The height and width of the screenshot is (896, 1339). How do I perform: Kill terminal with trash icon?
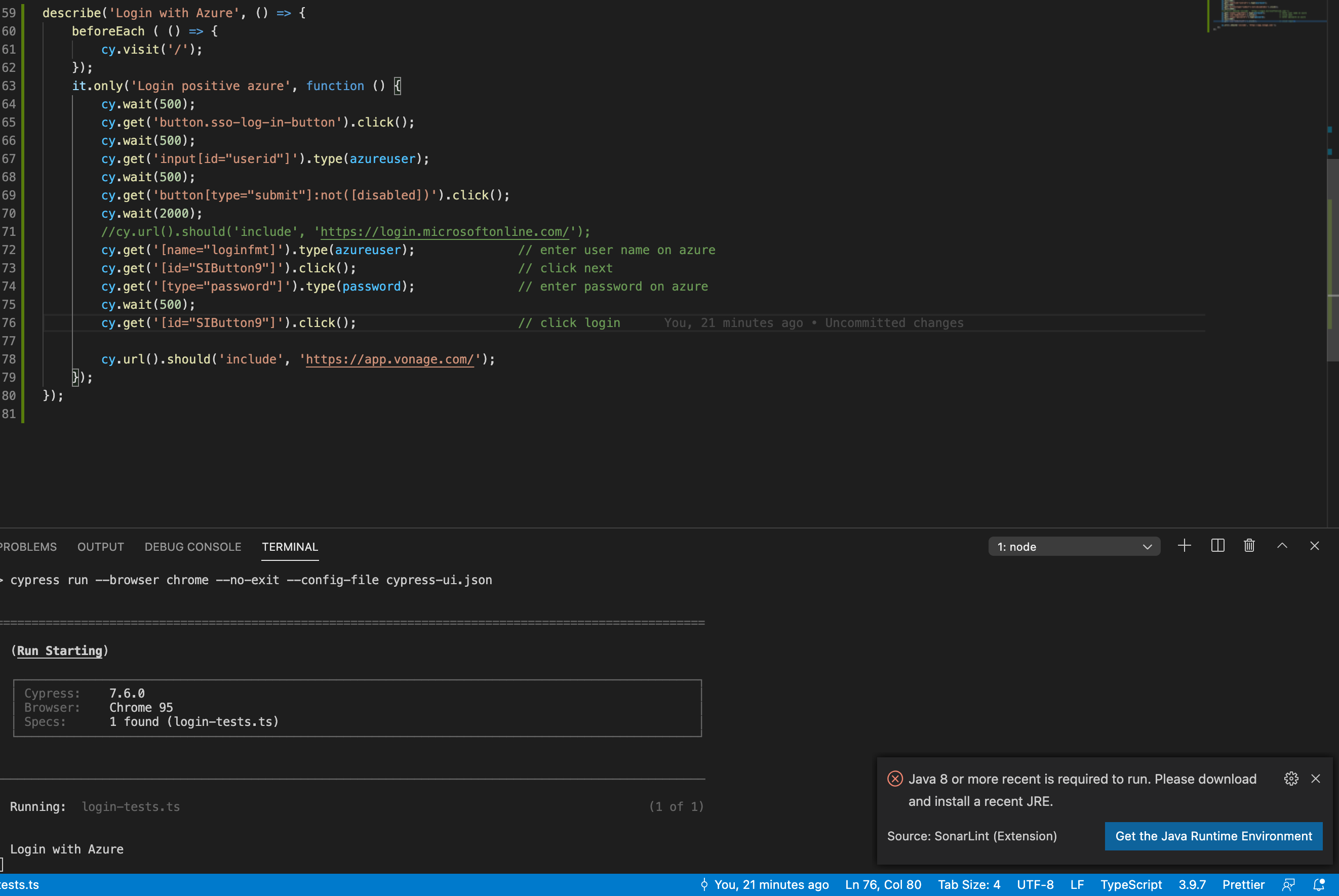[x=1249, y=546]
